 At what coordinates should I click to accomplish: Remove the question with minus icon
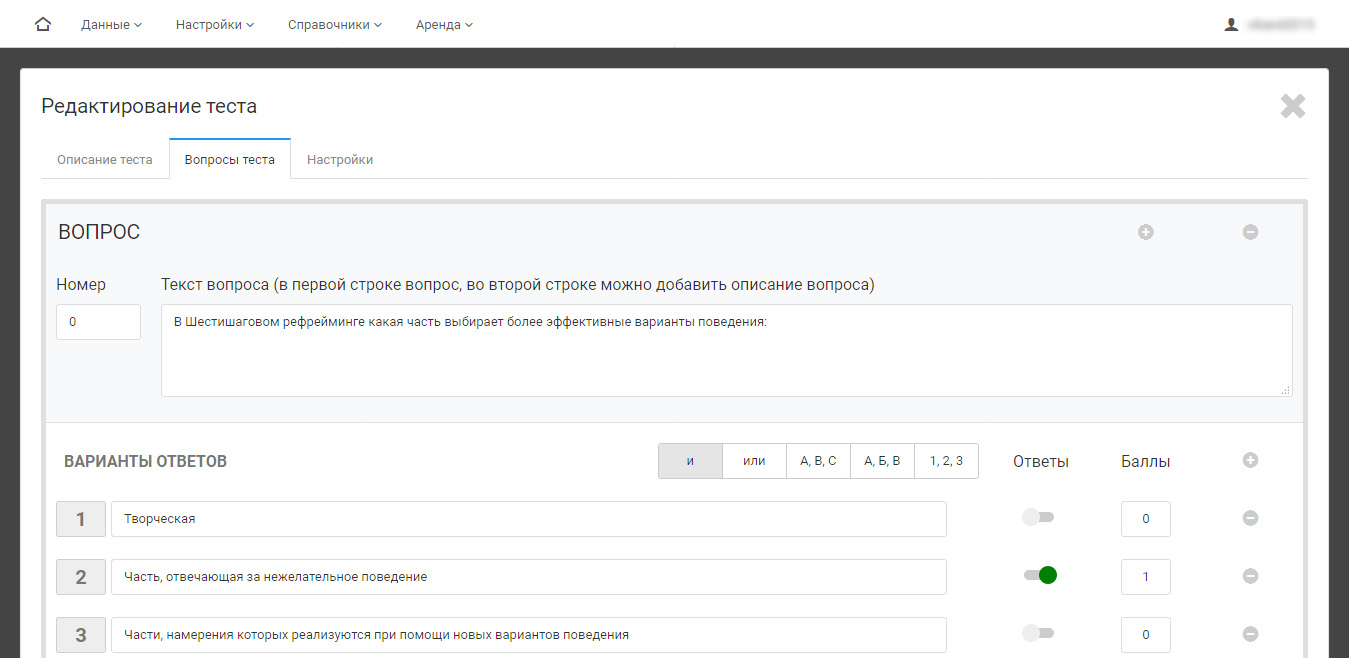(x=1250, y=232)
